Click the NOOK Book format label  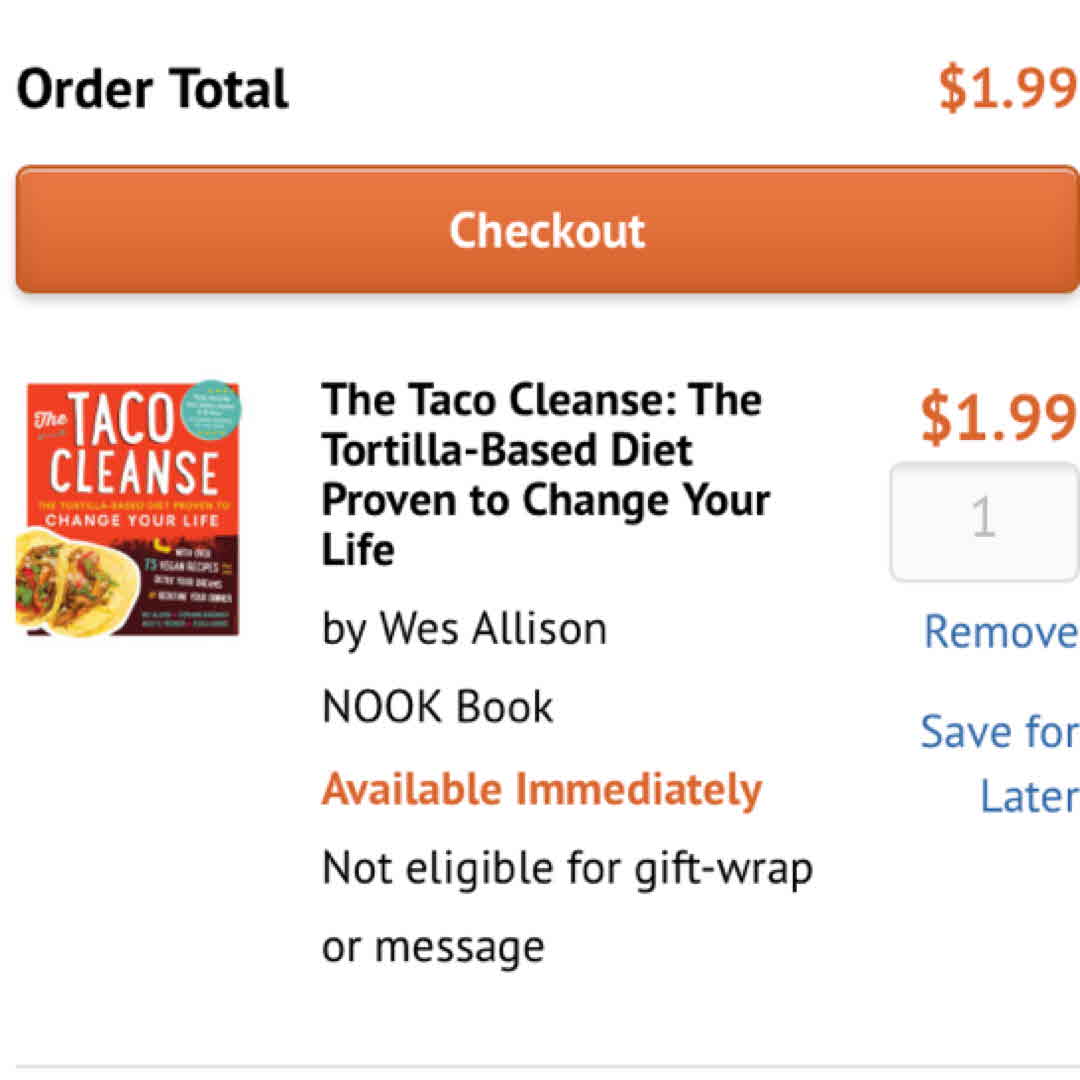[437, 707]
